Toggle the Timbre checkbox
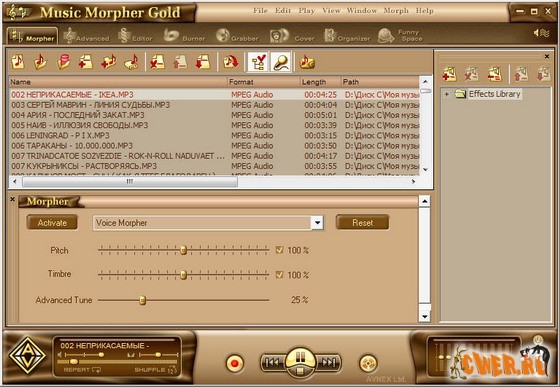 pos(280,275)
